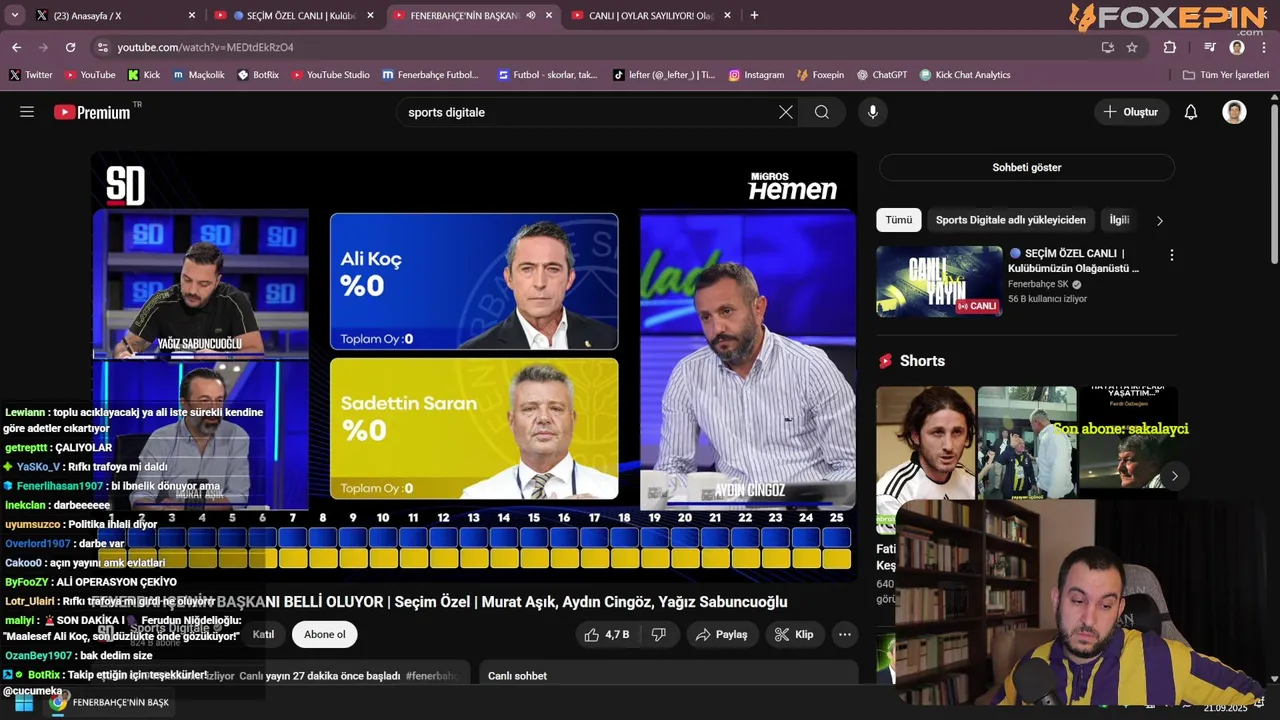Start voice search with the microphone icon

coord(873,112)
